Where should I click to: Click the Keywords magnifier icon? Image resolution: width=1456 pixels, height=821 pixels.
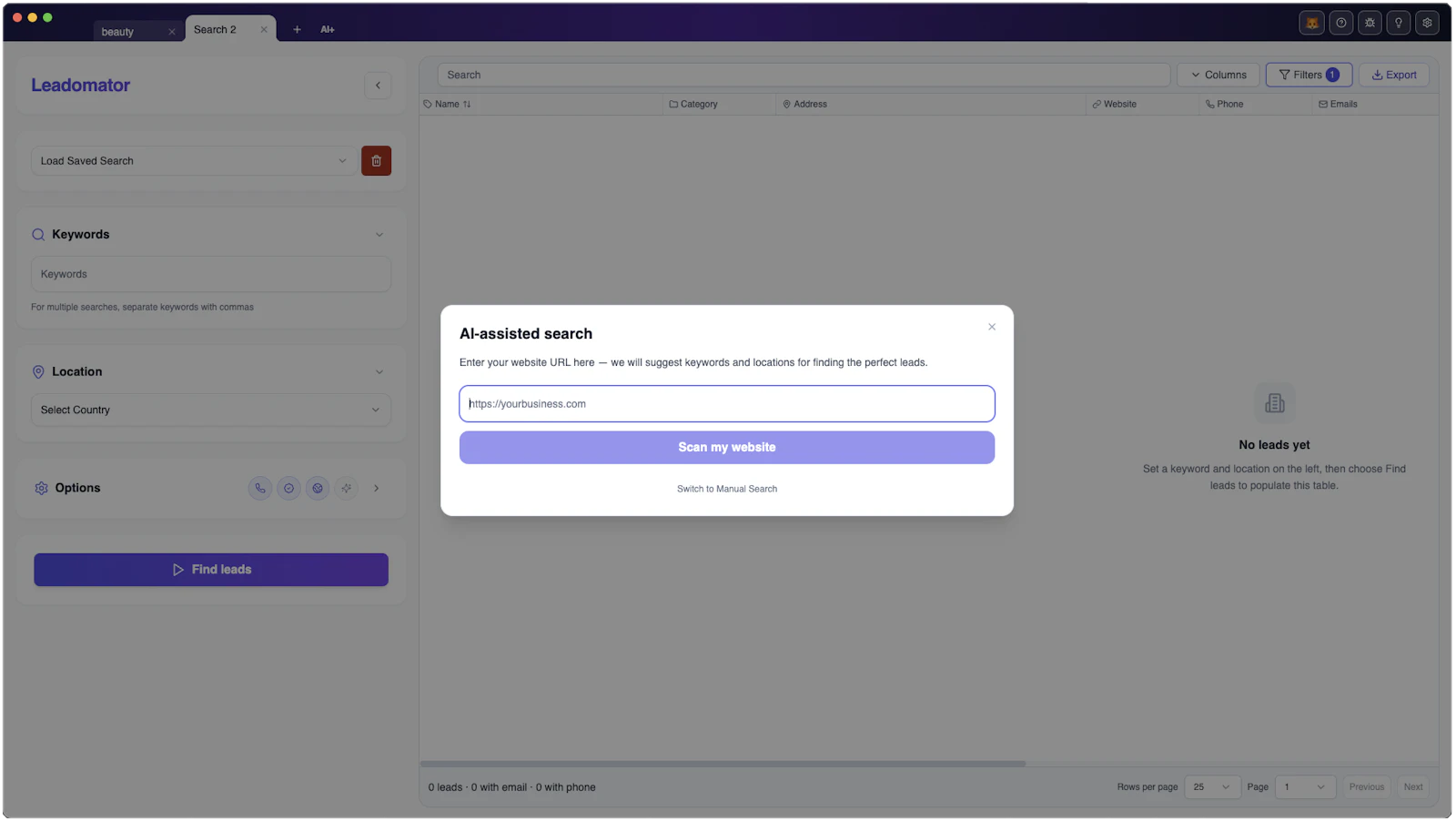point(38,235)
